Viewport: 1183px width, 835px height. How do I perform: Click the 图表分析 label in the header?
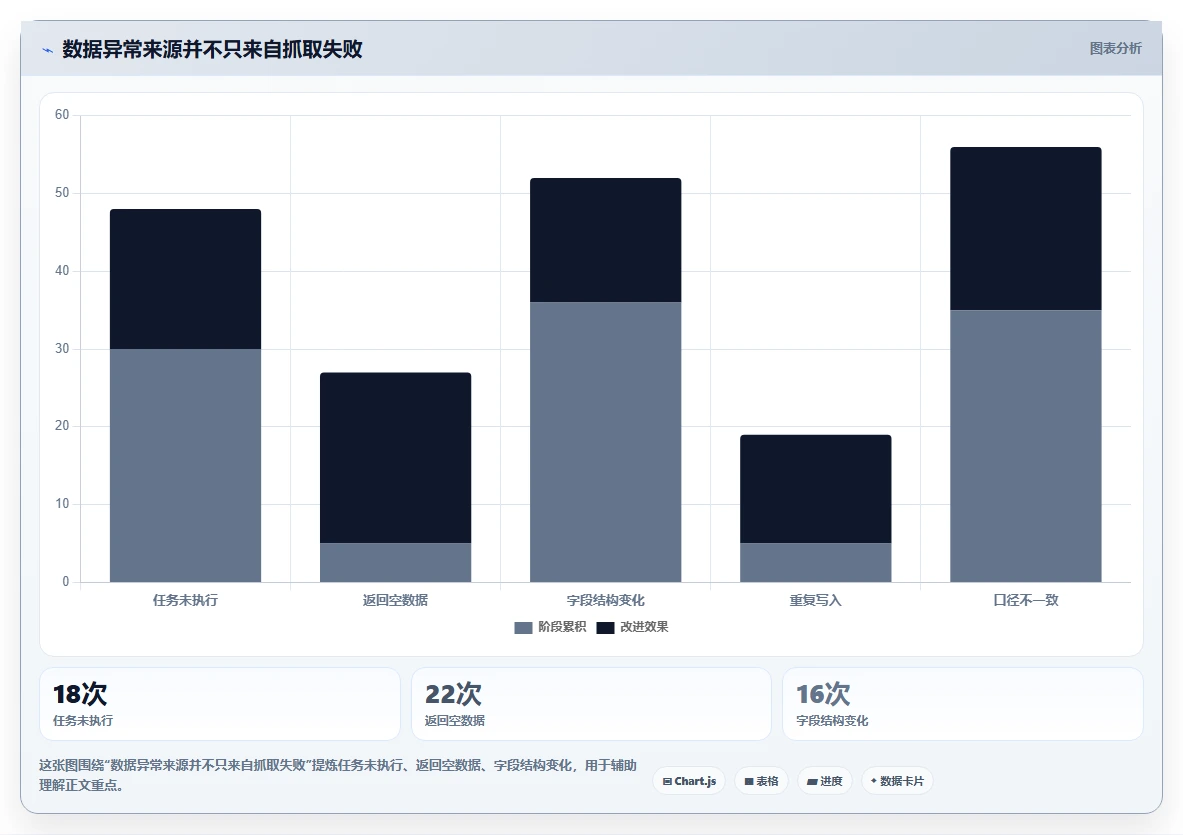pos(1115,48)
